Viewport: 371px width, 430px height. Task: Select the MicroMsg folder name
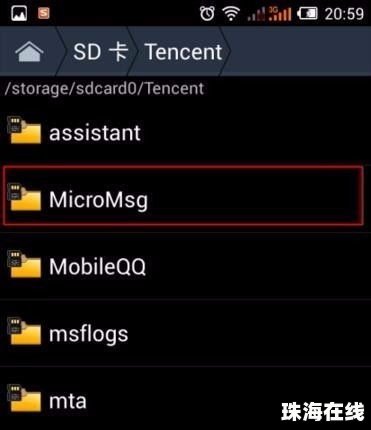click(98, 200)
